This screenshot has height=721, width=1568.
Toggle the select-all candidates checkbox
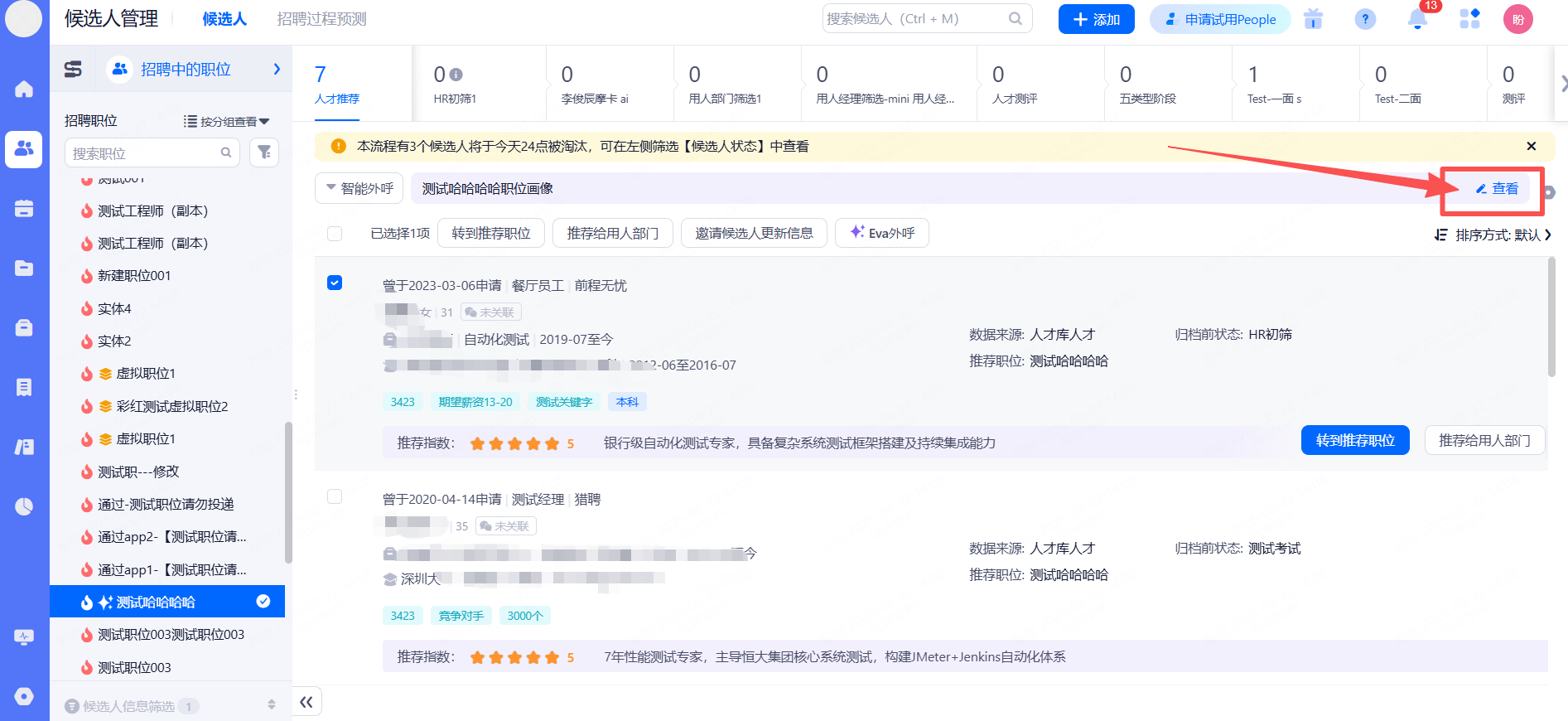(335, 234)
